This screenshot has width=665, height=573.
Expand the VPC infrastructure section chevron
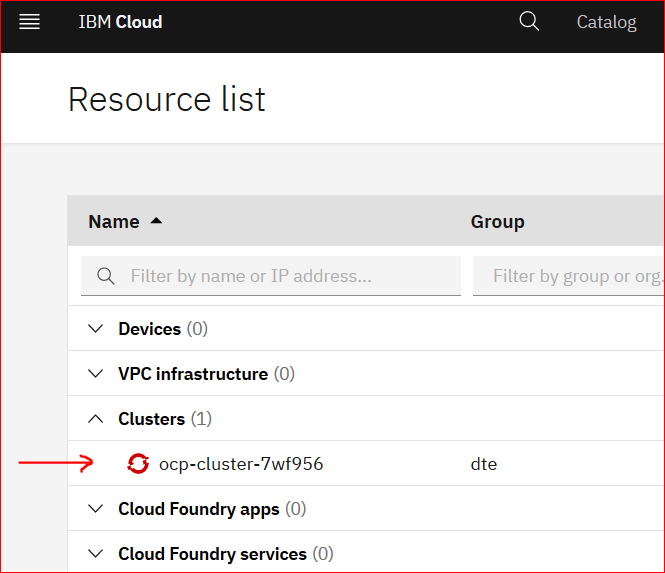(x=95, y=374)
